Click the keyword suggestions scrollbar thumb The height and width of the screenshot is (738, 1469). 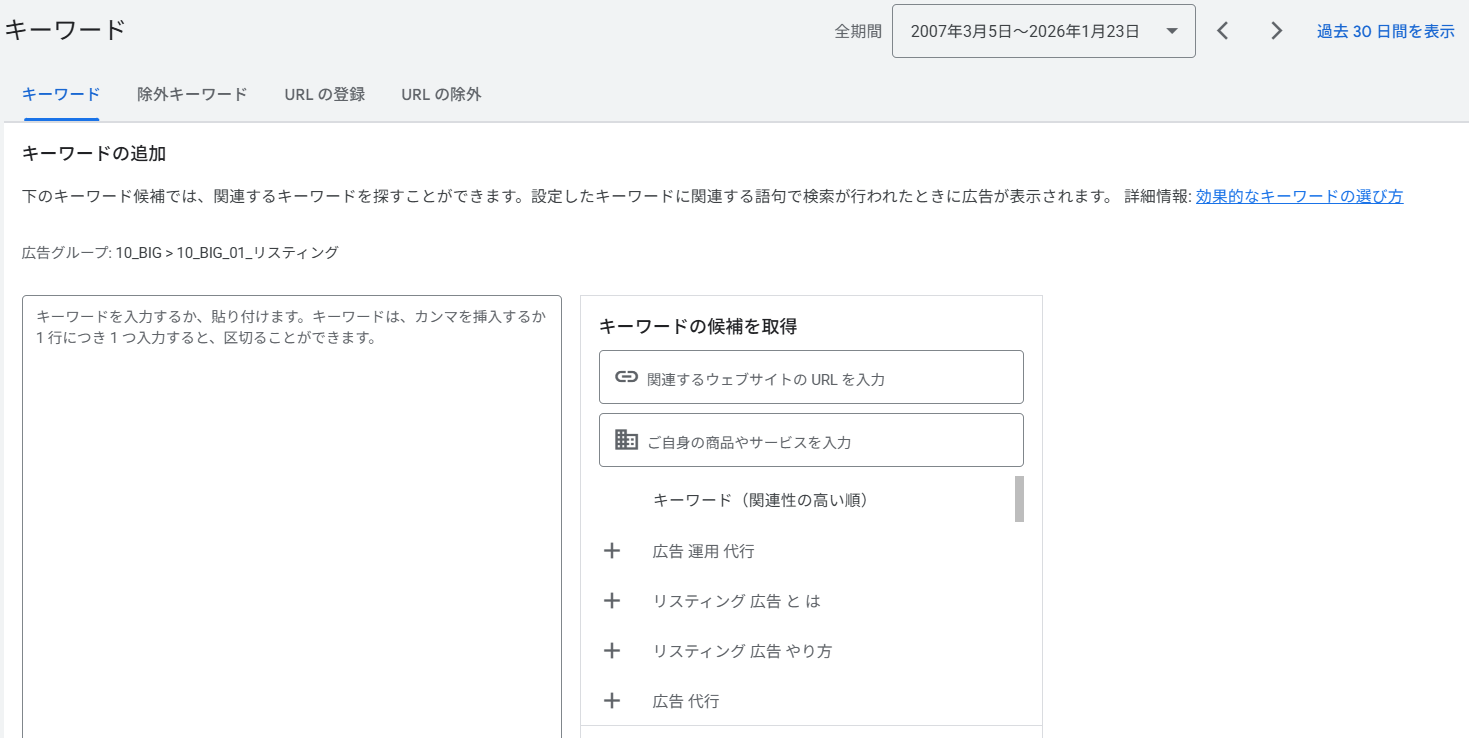(1019, 499)
